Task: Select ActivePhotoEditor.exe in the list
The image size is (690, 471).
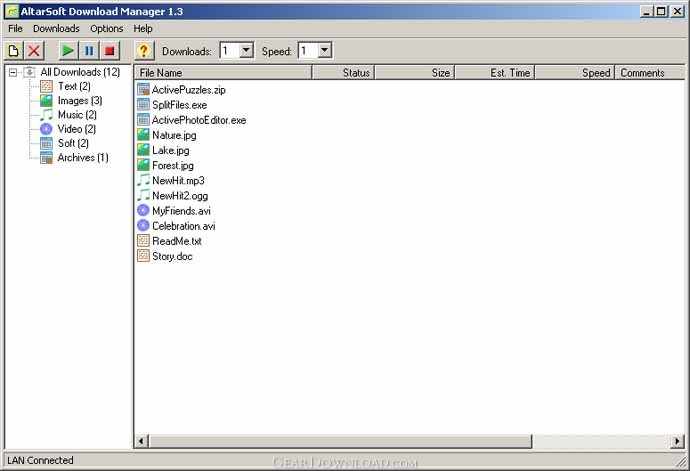Action: click(199, 120)
